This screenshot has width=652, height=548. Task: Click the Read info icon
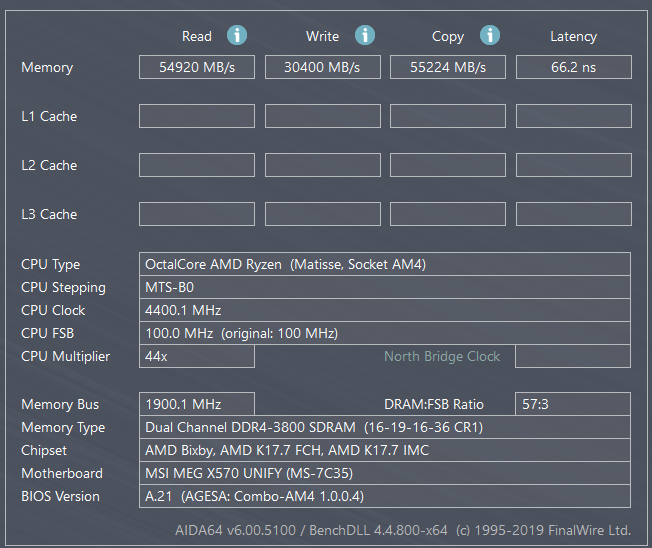[x=237, y=35]
